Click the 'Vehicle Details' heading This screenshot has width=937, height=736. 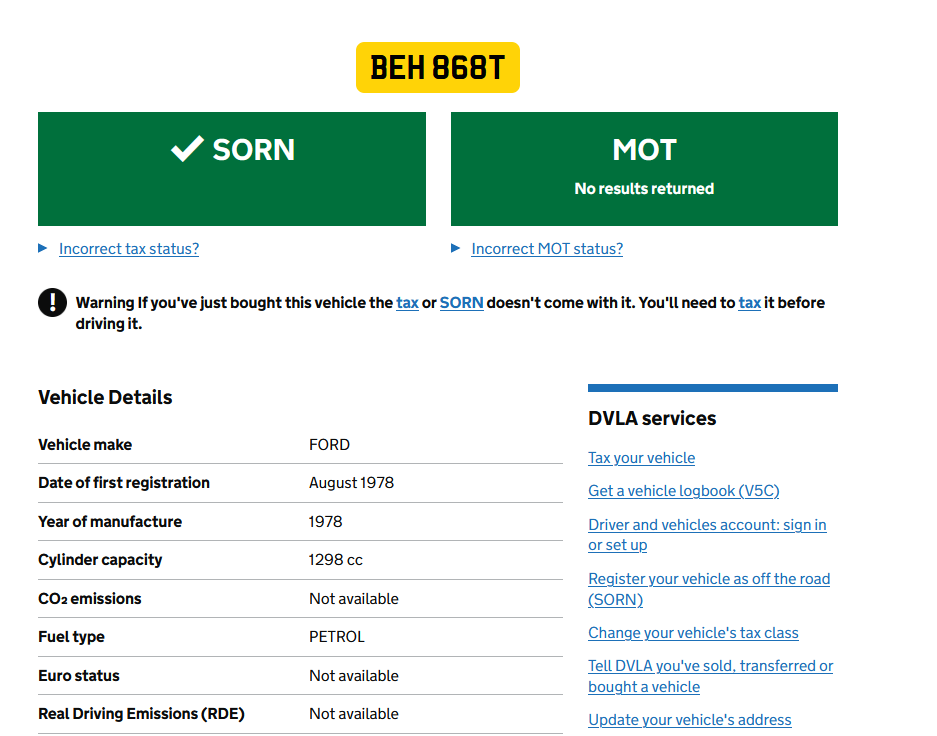tap(105, 397)
